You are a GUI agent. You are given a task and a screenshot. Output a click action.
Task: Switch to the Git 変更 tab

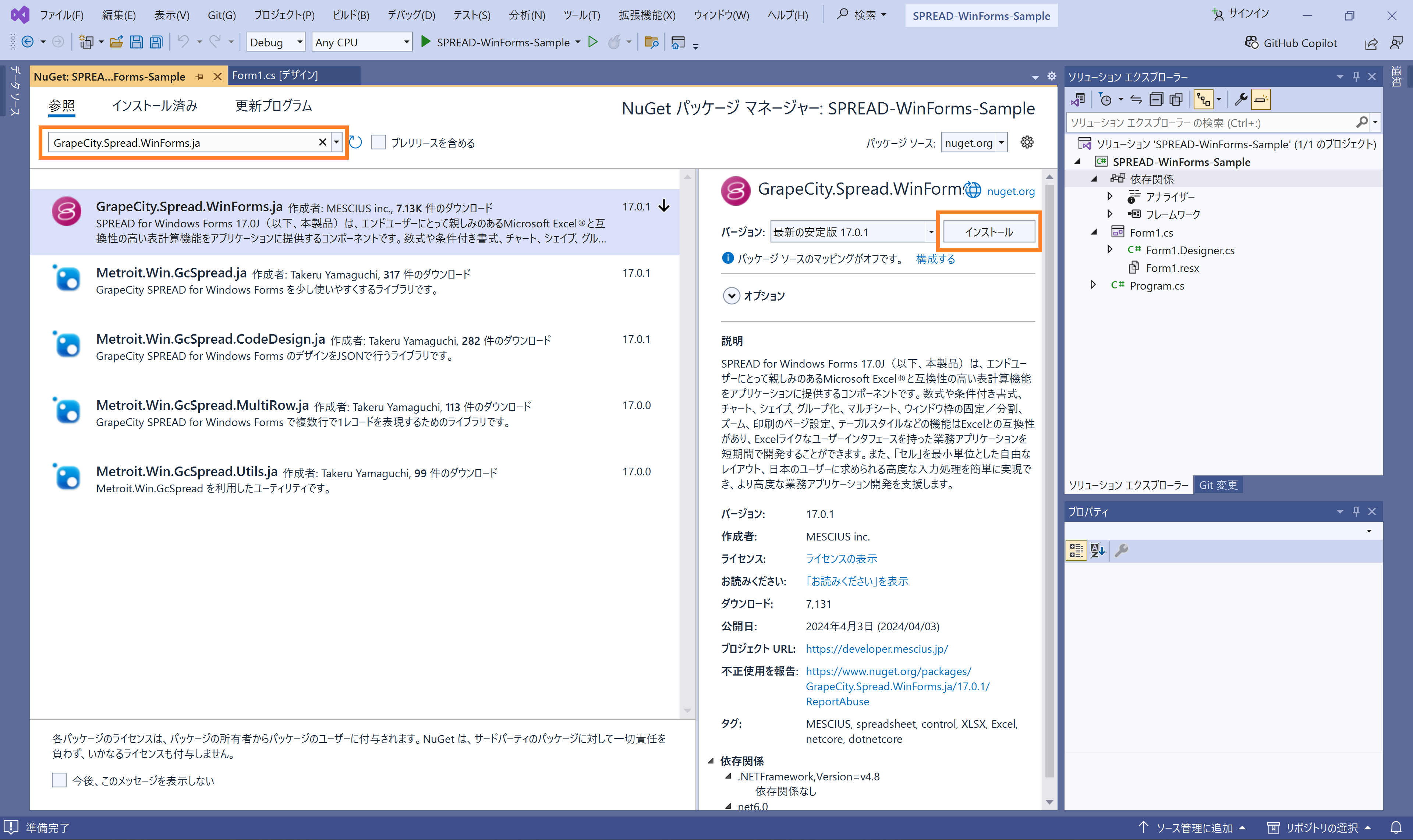tap(1218, 485)
